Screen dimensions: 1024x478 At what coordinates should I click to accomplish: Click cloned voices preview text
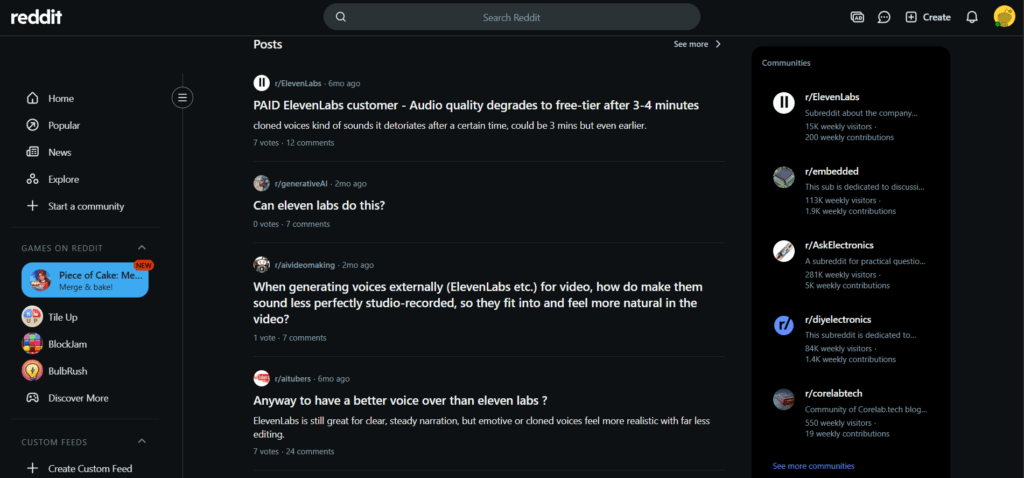450,125
